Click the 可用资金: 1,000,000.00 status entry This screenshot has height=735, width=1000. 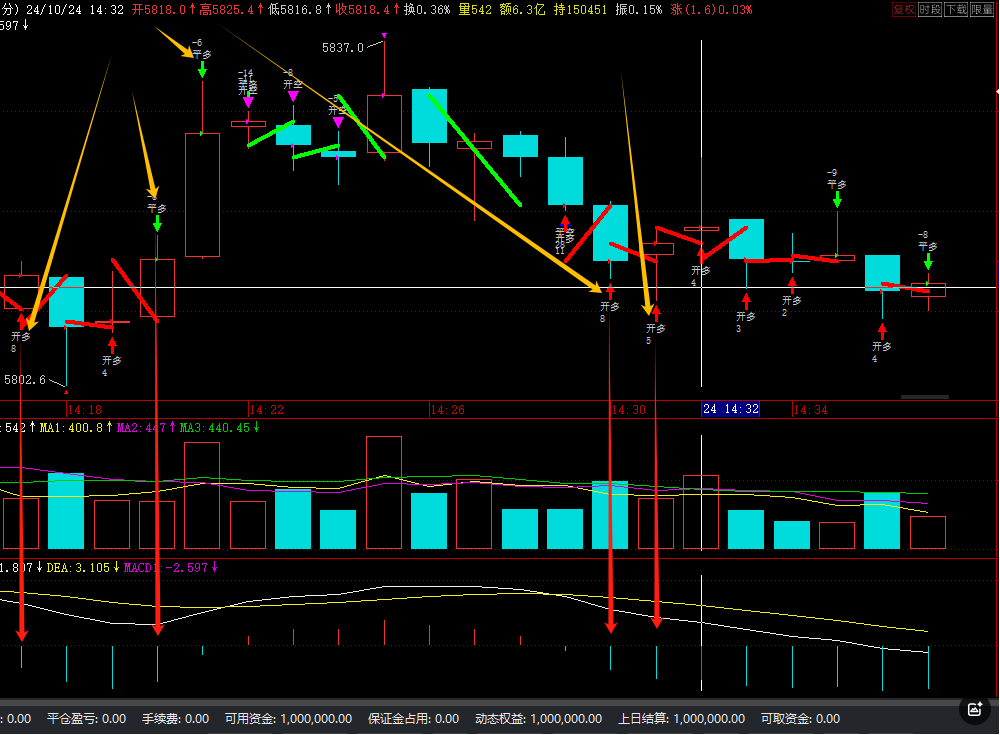click(288, 718)
